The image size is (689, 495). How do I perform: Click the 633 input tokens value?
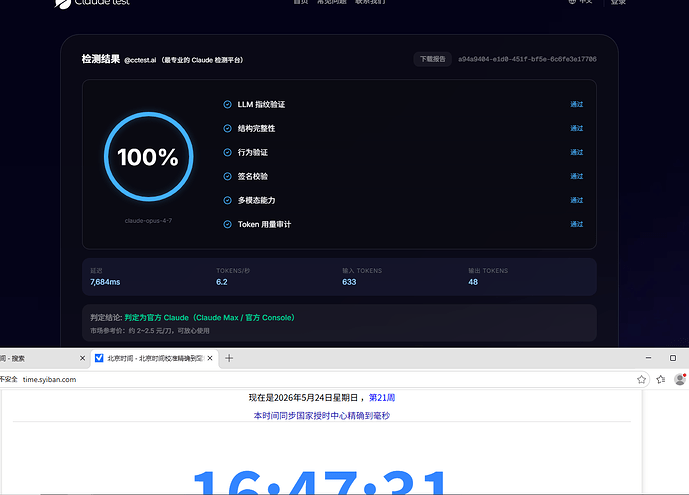pyautogui.click(x=349, y=282)
